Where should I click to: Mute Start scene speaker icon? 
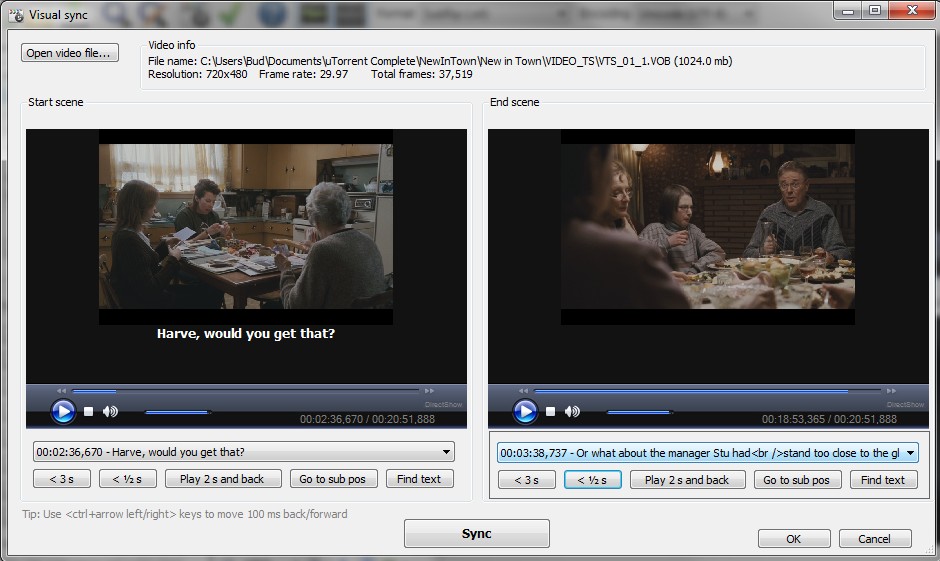pyautogui.click(x=110, y=412)
